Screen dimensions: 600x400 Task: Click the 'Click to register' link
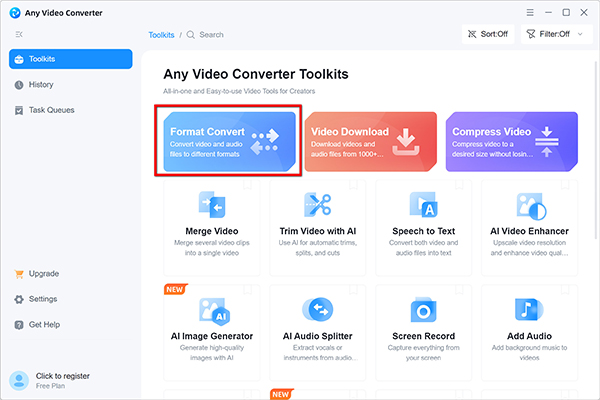pyautogui.click(x=63, y=376)
